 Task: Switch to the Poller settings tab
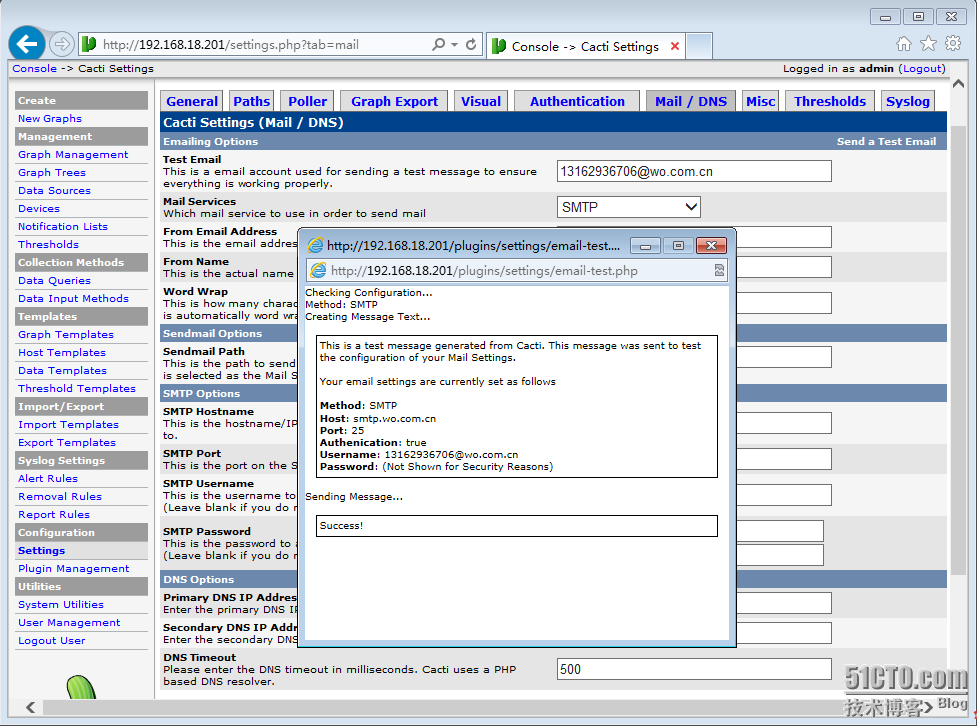tap(307, 101)
